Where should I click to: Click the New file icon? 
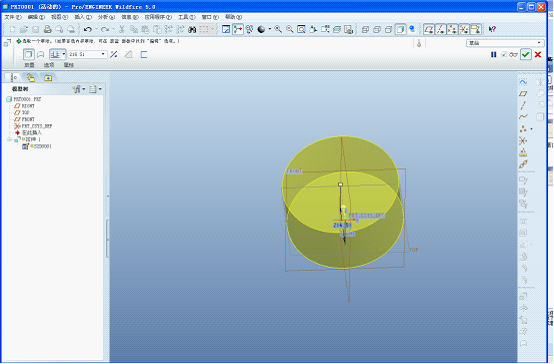[x=13, y=29]
